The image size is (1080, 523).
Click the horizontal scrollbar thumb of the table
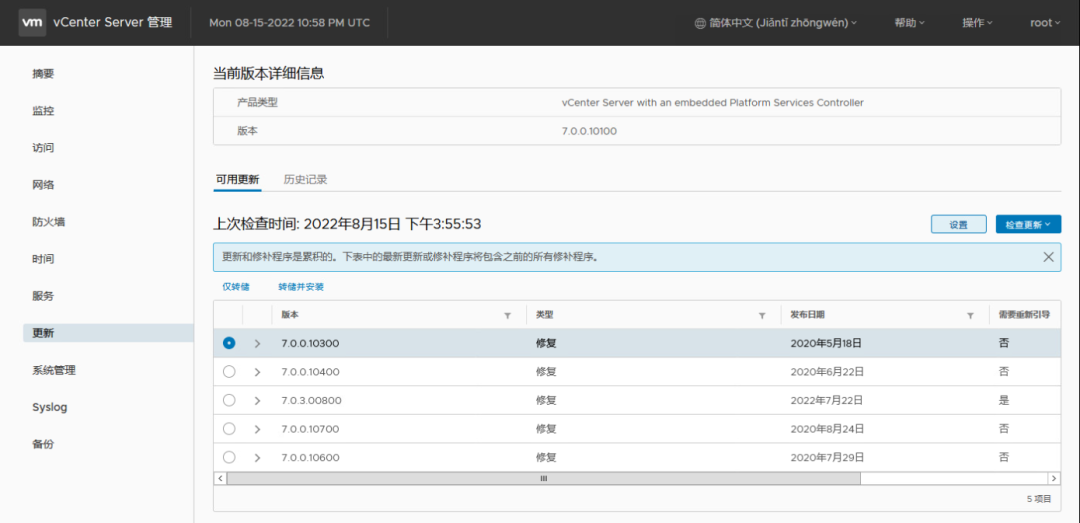543,478
